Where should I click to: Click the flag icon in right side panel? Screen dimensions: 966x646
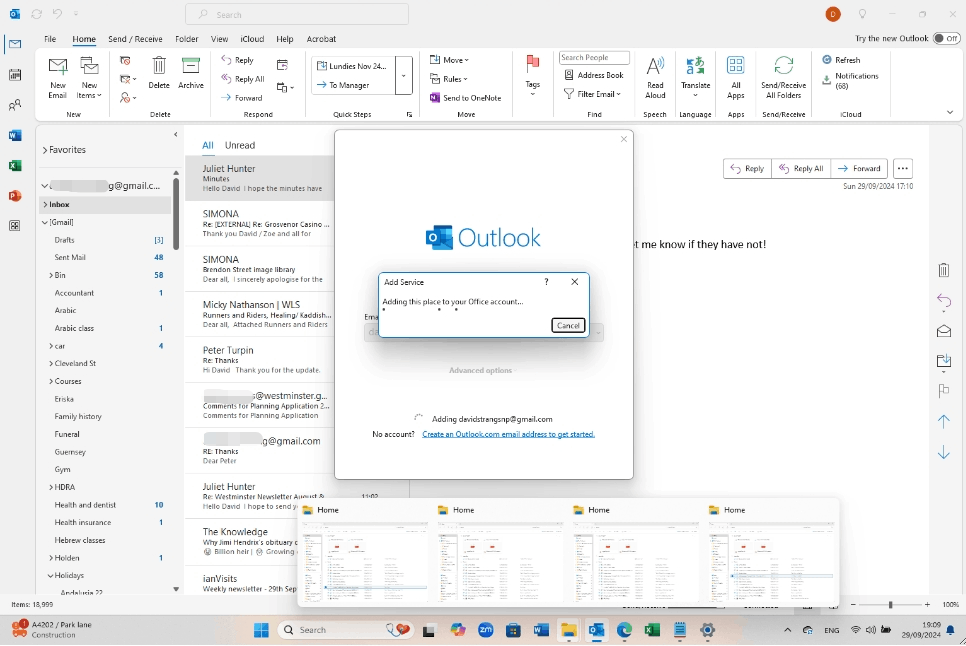[943, 390]
